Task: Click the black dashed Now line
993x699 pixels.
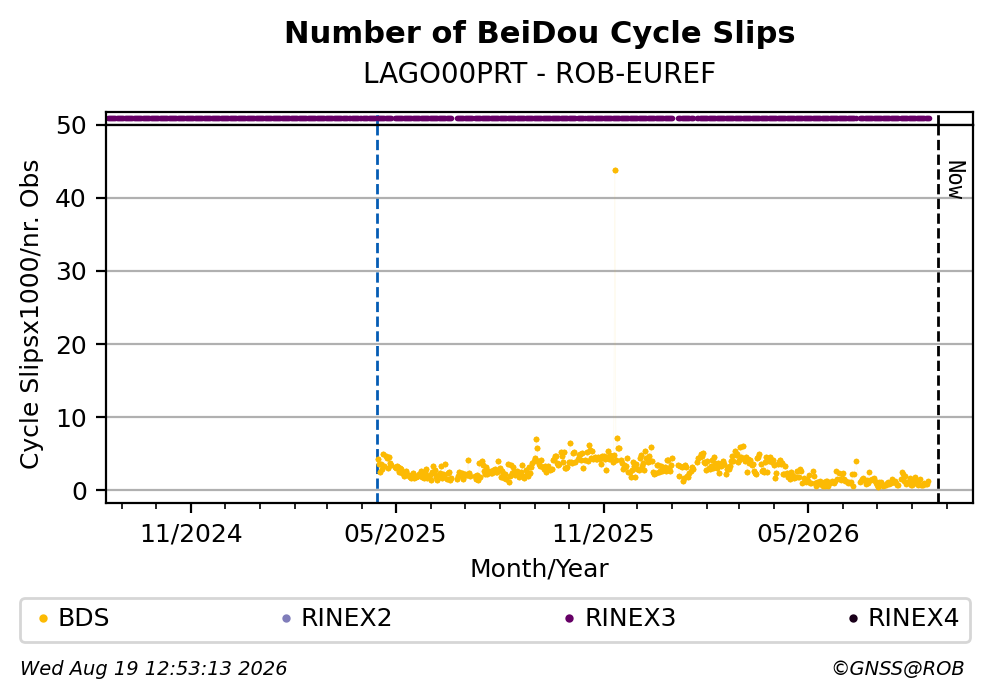Action: [938, 309]
